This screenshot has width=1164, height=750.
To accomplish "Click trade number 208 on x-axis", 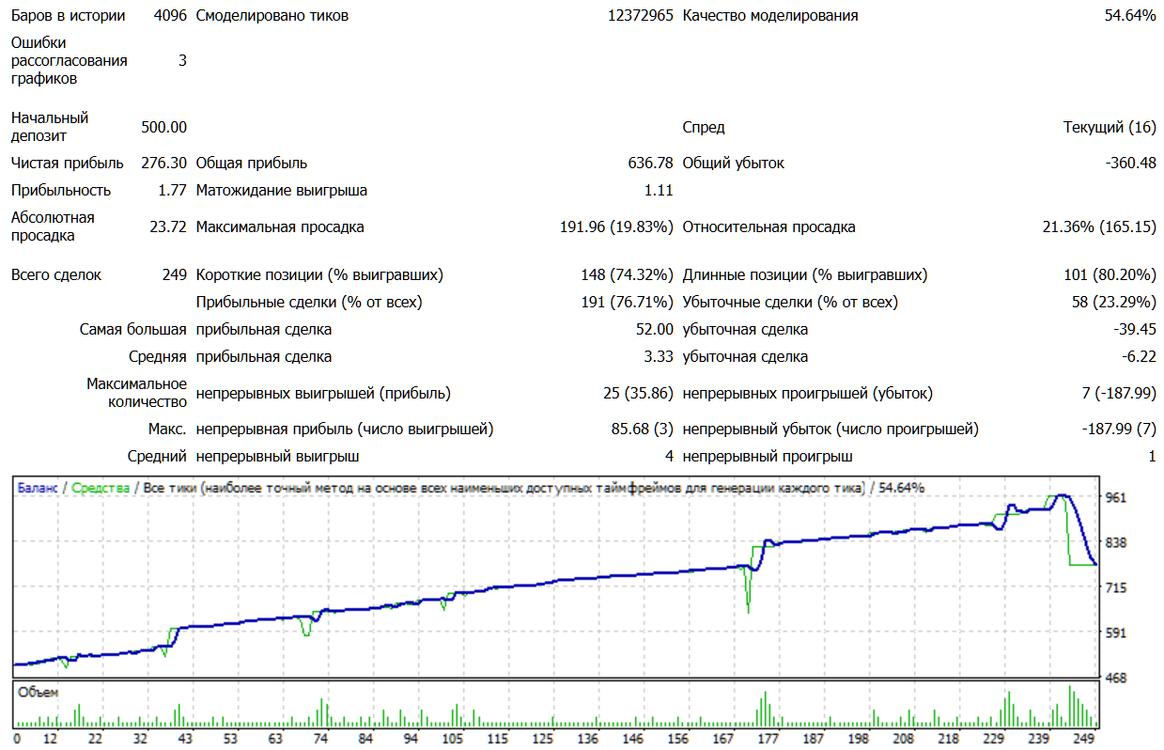I will [903, 739].
